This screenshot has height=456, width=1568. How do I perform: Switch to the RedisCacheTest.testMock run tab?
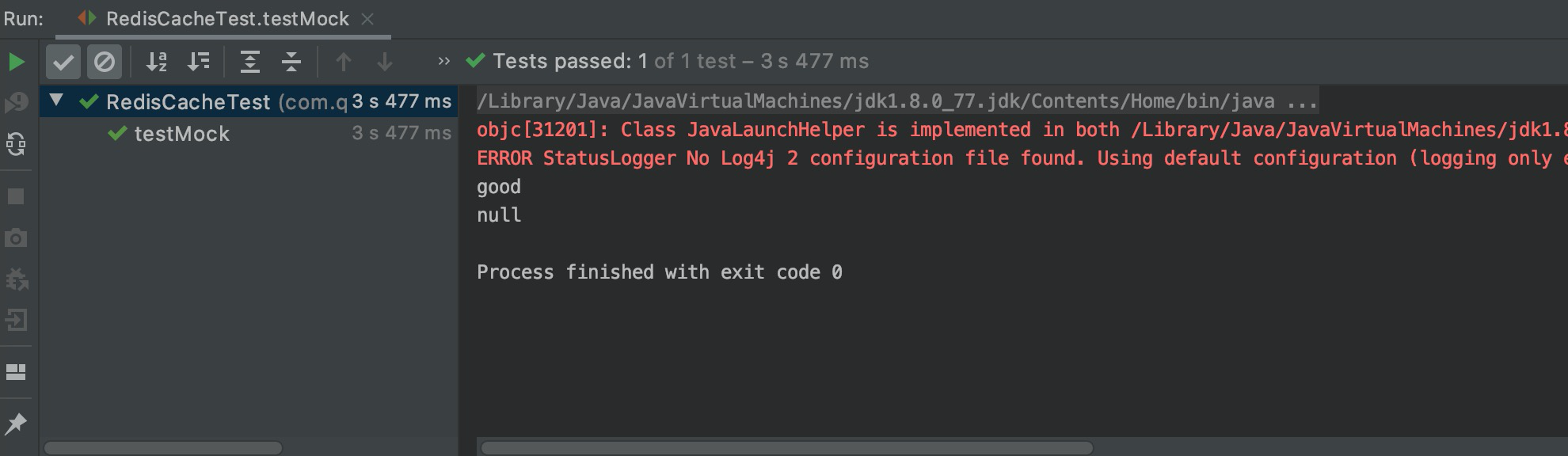coord(214,19)
